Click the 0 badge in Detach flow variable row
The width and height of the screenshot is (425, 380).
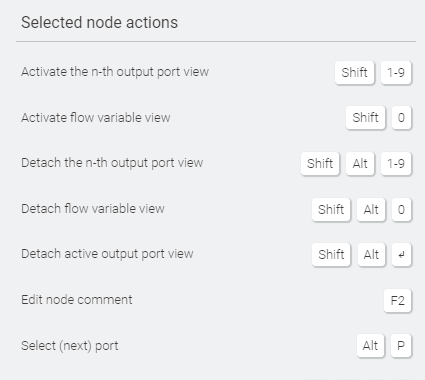pos(401,209)
